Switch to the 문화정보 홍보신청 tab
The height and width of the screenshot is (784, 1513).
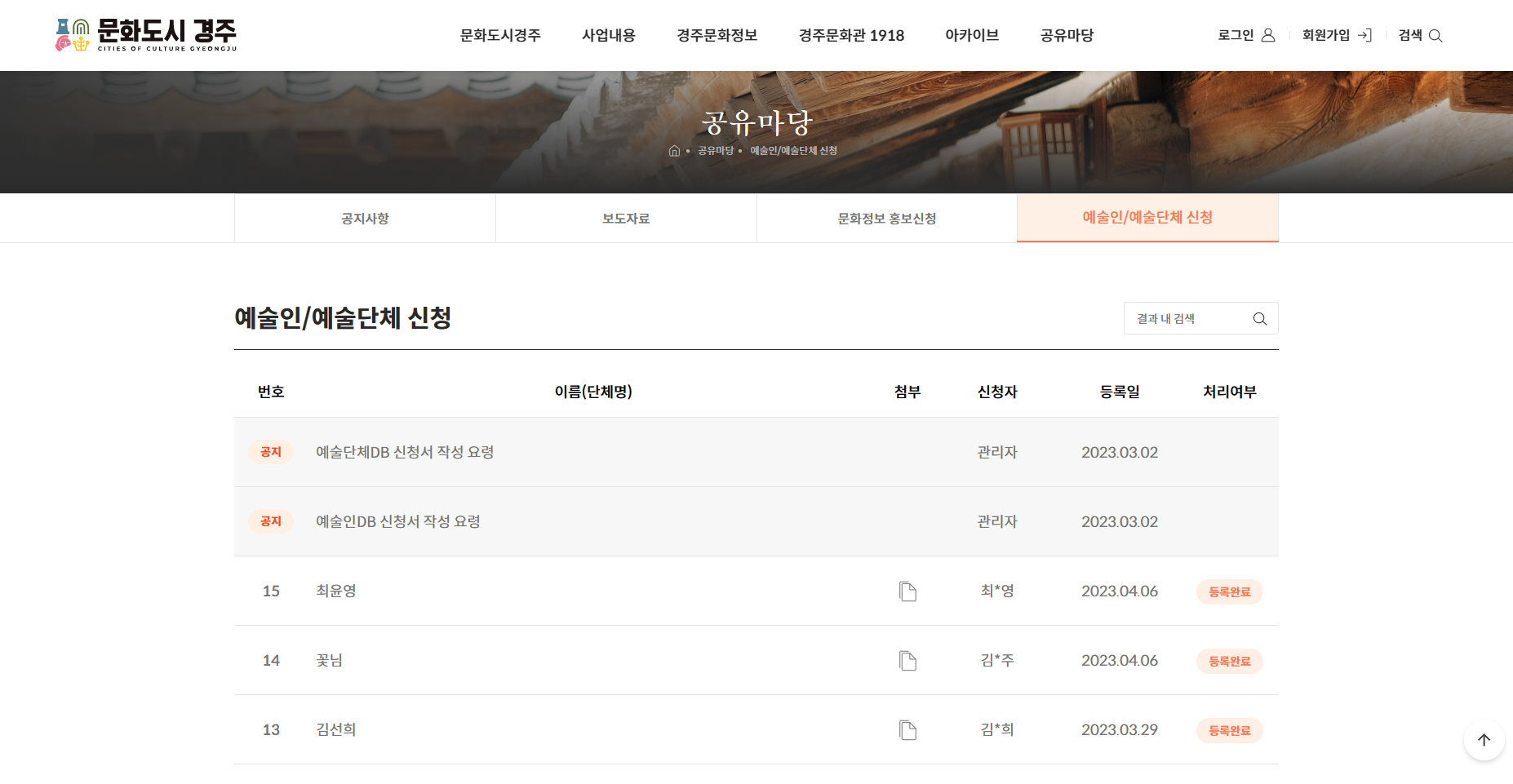click(886, 219)
